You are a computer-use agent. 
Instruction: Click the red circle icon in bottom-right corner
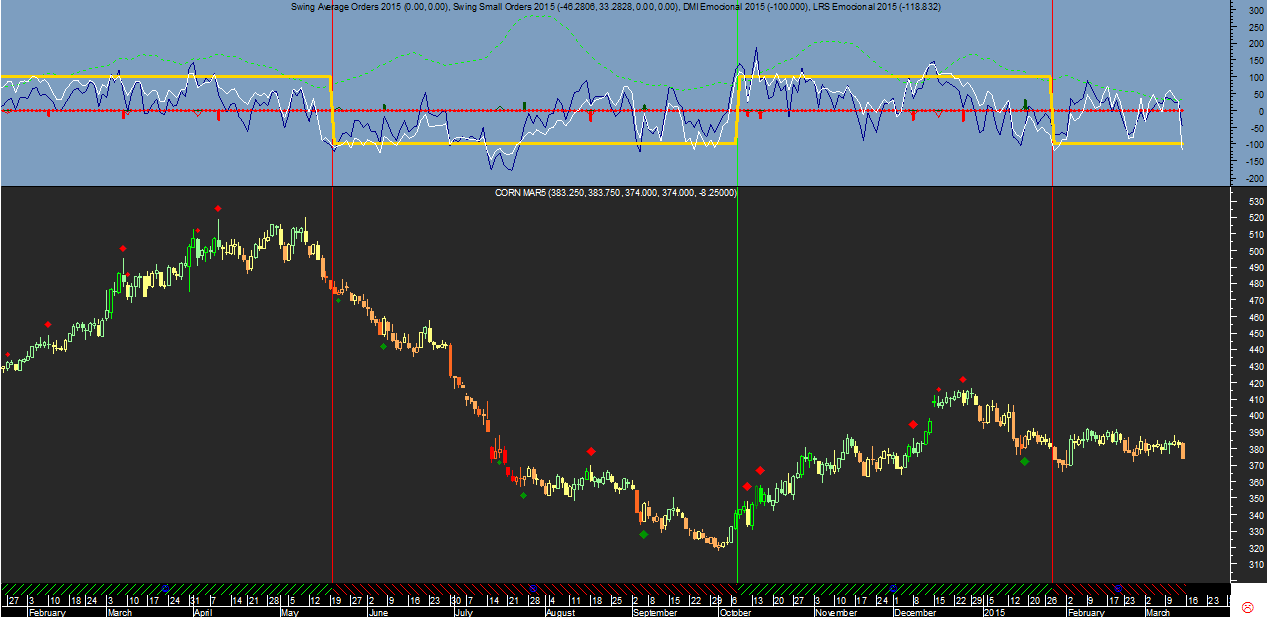[x=1247, y=607]
